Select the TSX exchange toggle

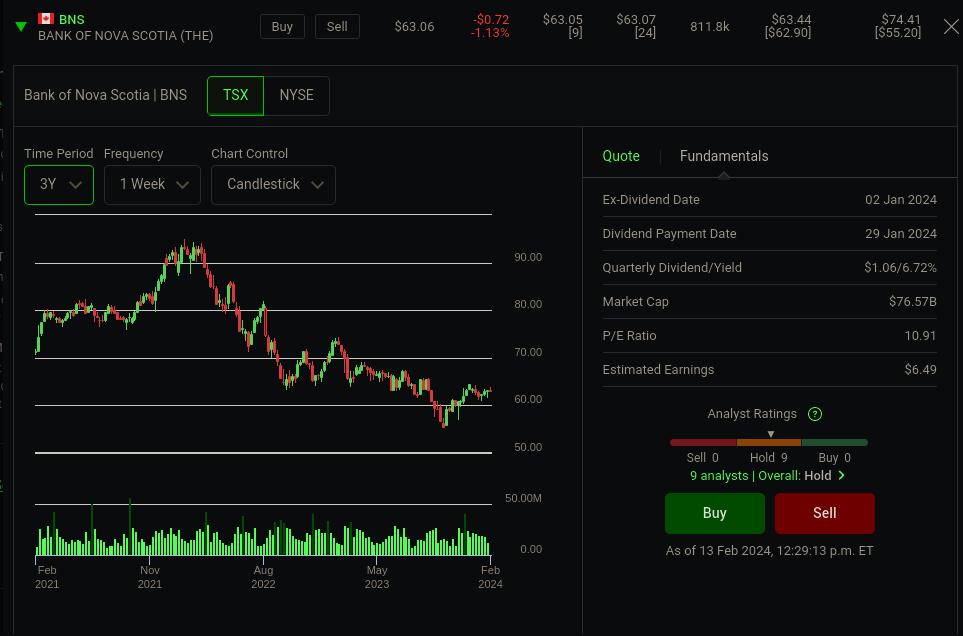pyautogui.click(x=235, y=95)
